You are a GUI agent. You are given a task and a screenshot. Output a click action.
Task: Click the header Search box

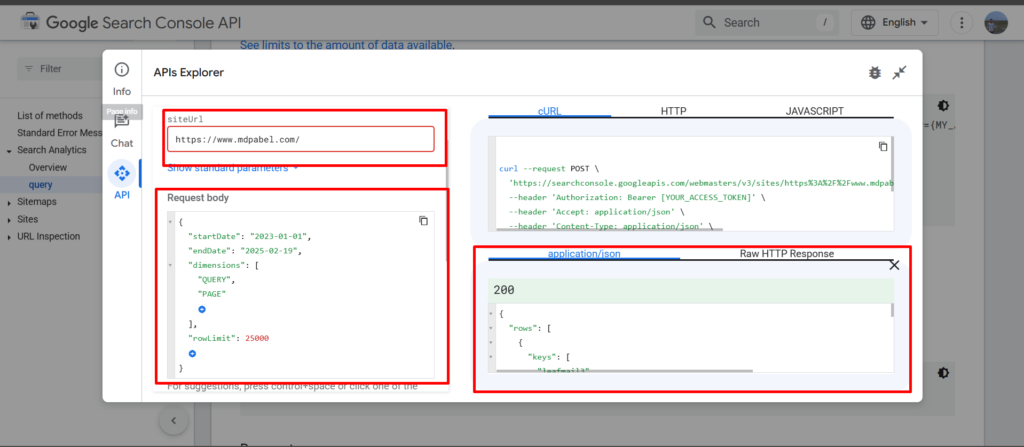(769, 22)
